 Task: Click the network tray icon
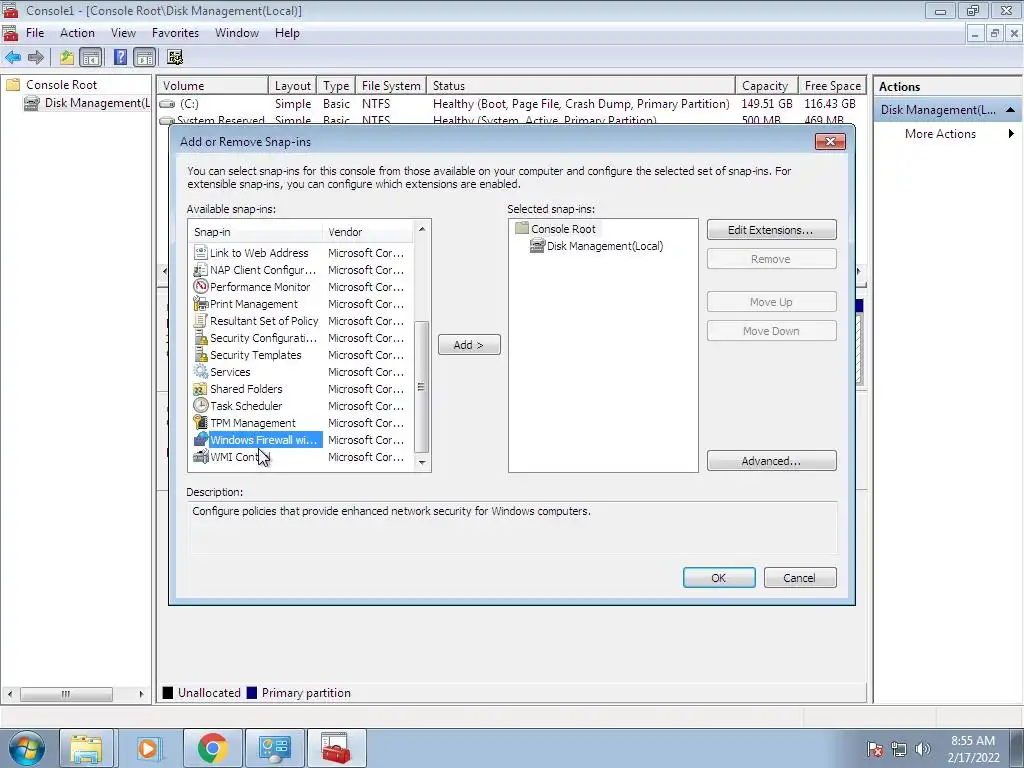(x=899, y=749)
